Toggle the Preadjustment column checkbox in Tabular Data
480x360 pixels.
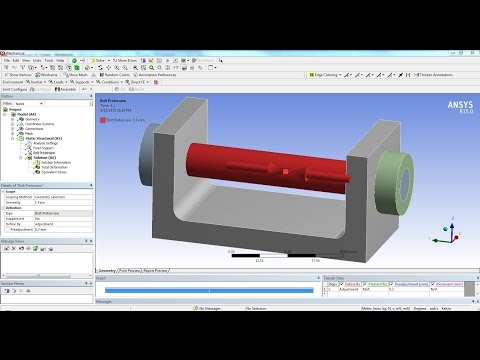coord(392,284)
